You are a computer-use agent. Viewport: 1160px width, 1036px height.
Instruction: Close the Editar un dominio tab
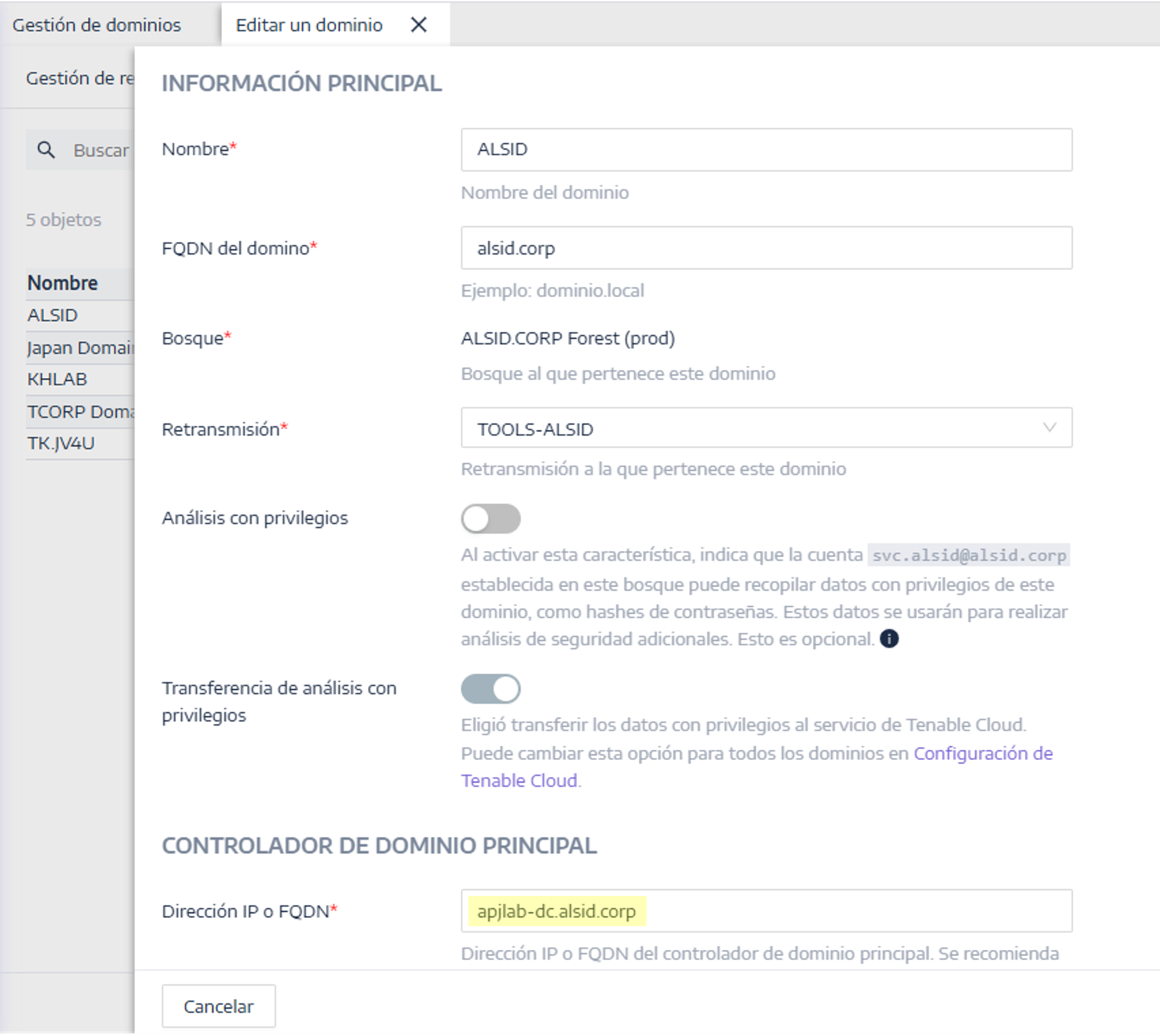(419, 25)
